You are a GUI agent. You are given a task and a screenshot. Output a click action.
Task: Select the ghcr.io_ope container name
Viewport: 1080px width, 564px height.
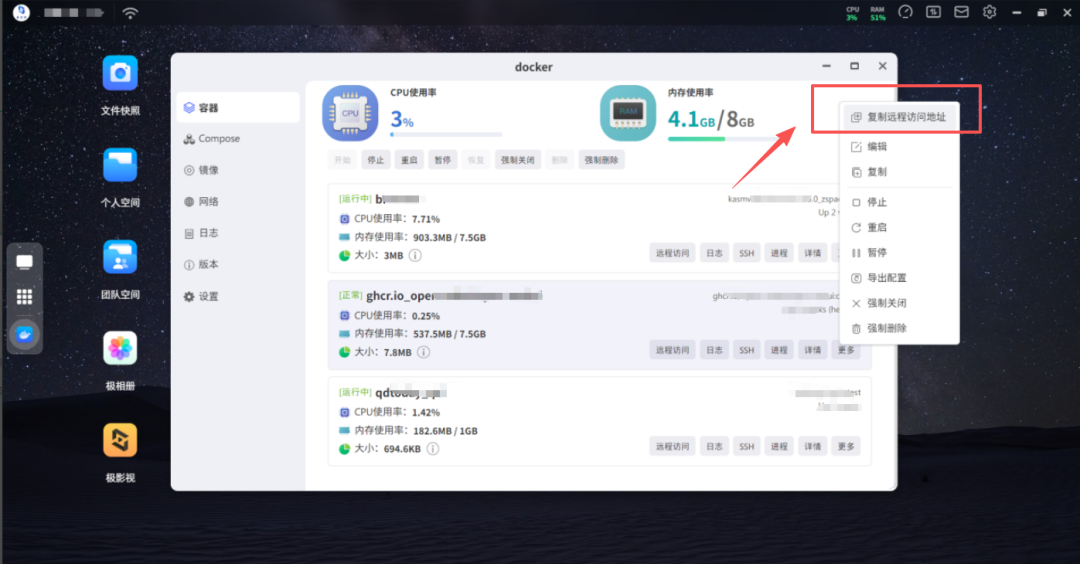[x=454, y=295]
